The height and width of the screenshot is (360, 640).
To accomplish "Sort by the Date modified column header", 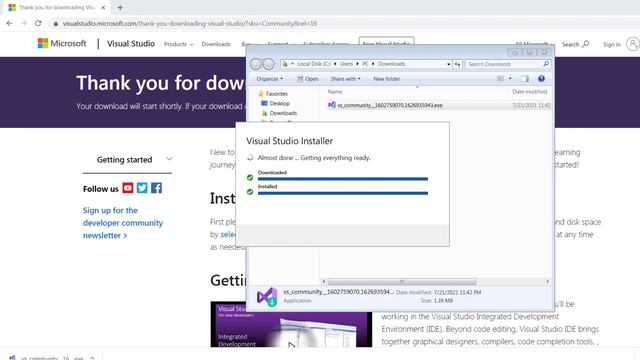I will click(529, 92).
